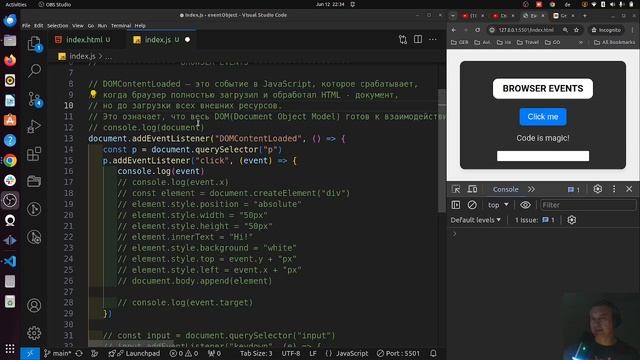Open the Source Control view
The image size is (640, 360).
34,99
